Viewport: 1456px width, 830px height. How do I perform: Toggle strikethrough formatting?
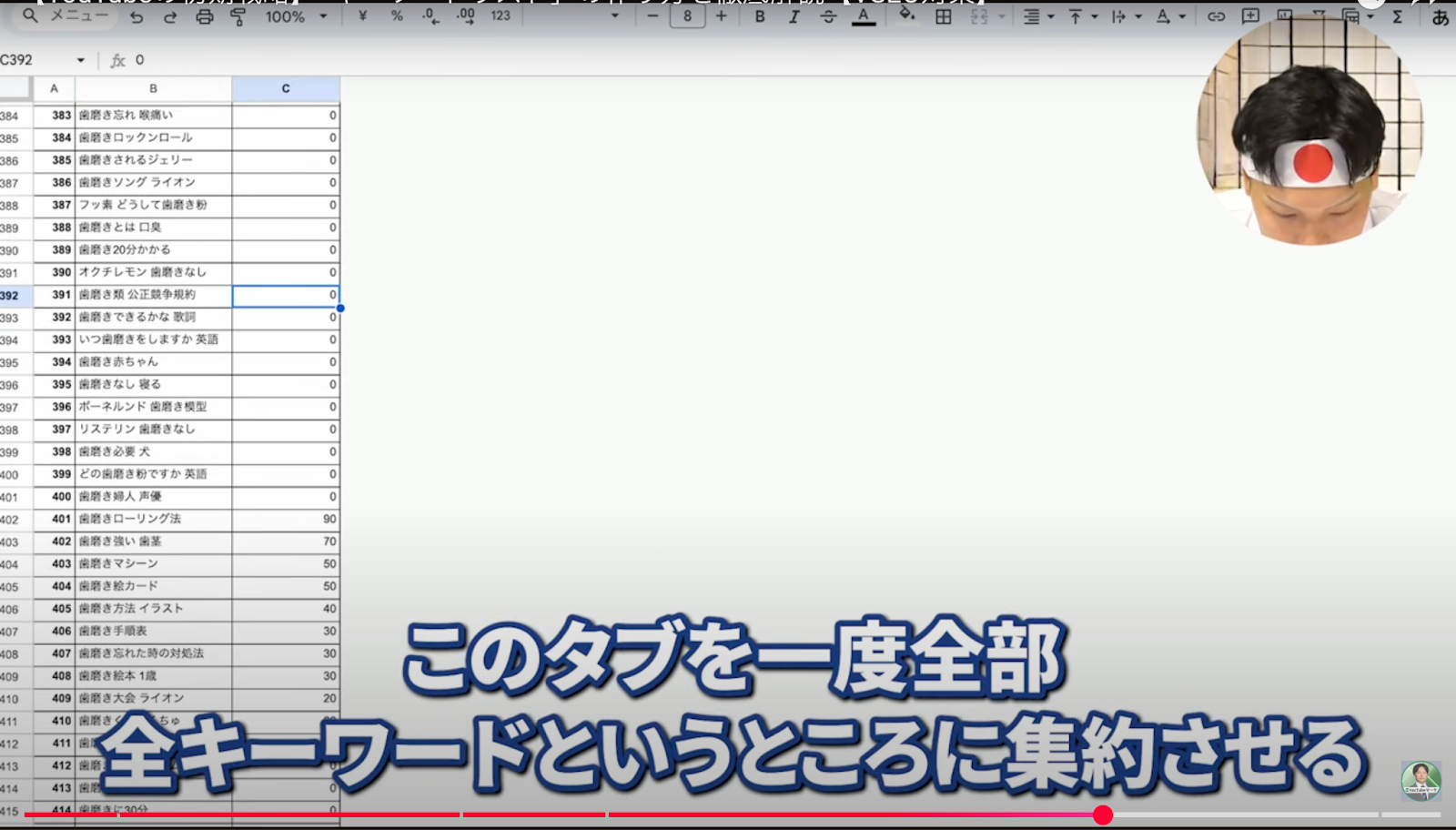coord(828,15)
